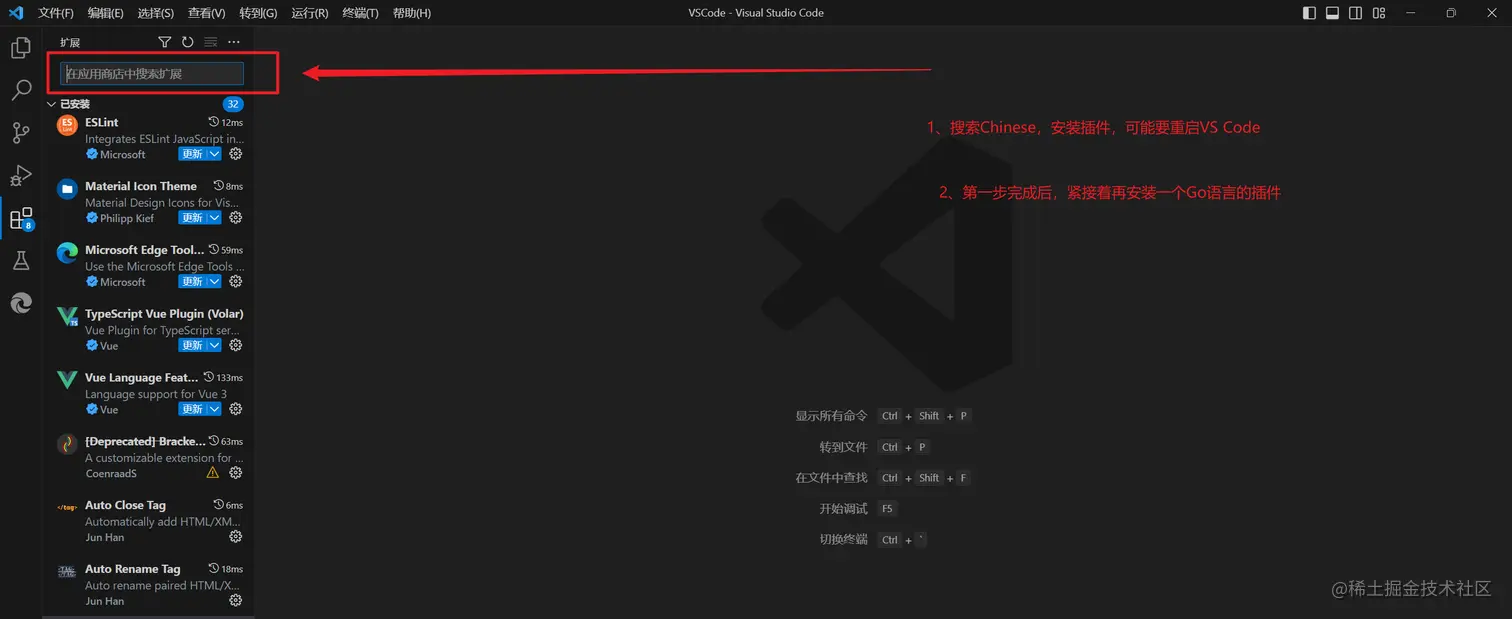
Task: Open the manage gear for Material Icon Theme
Action: (236, 217)
